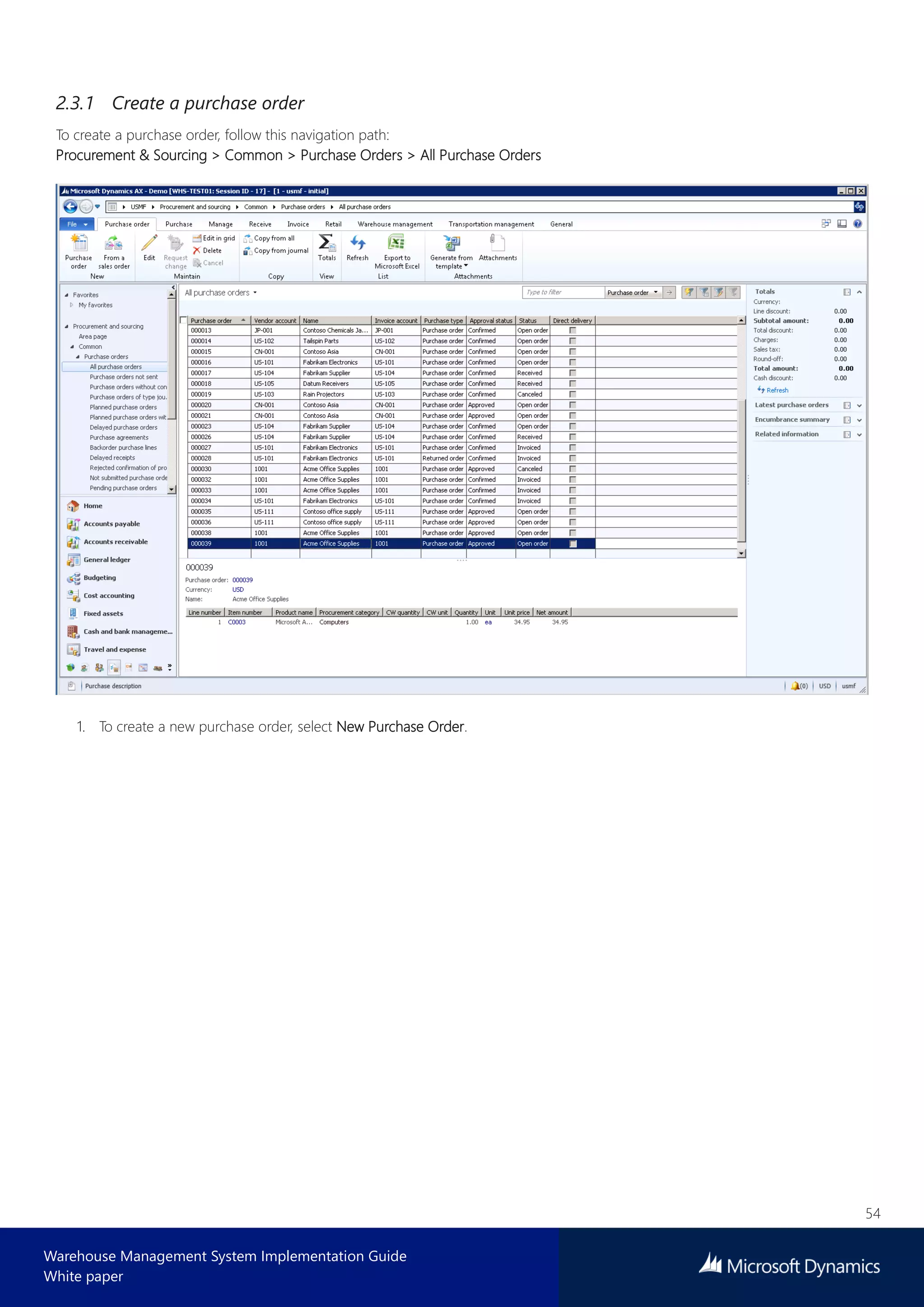Click the grid vertical scrollbar down arrow
Image resolution: width=924 pixels, height=1307 pixels.
pos(741,553)
